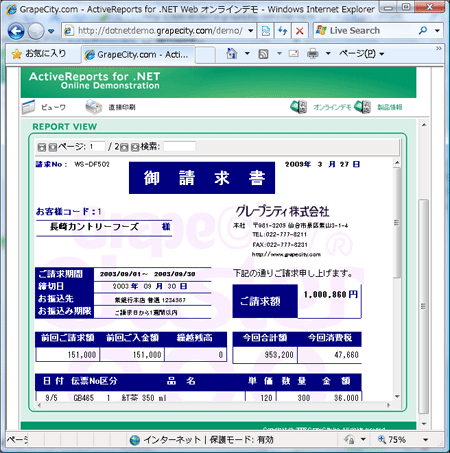The height and width of the screenshot is (453, 450).
Task: Click the Print printer icon
Action: (x=312, y=53)
